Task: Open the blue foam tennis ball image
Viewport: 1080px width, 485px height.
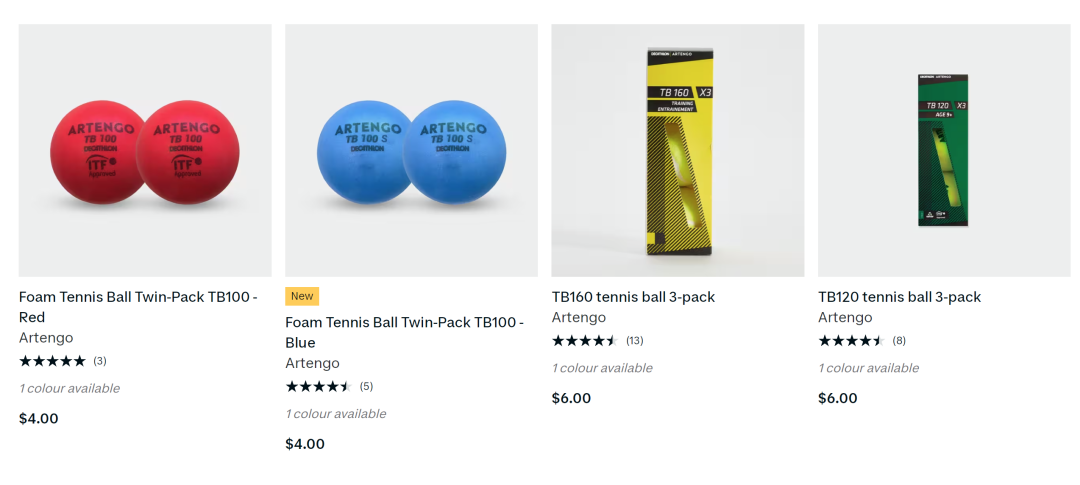Action: tap(411, 150)
